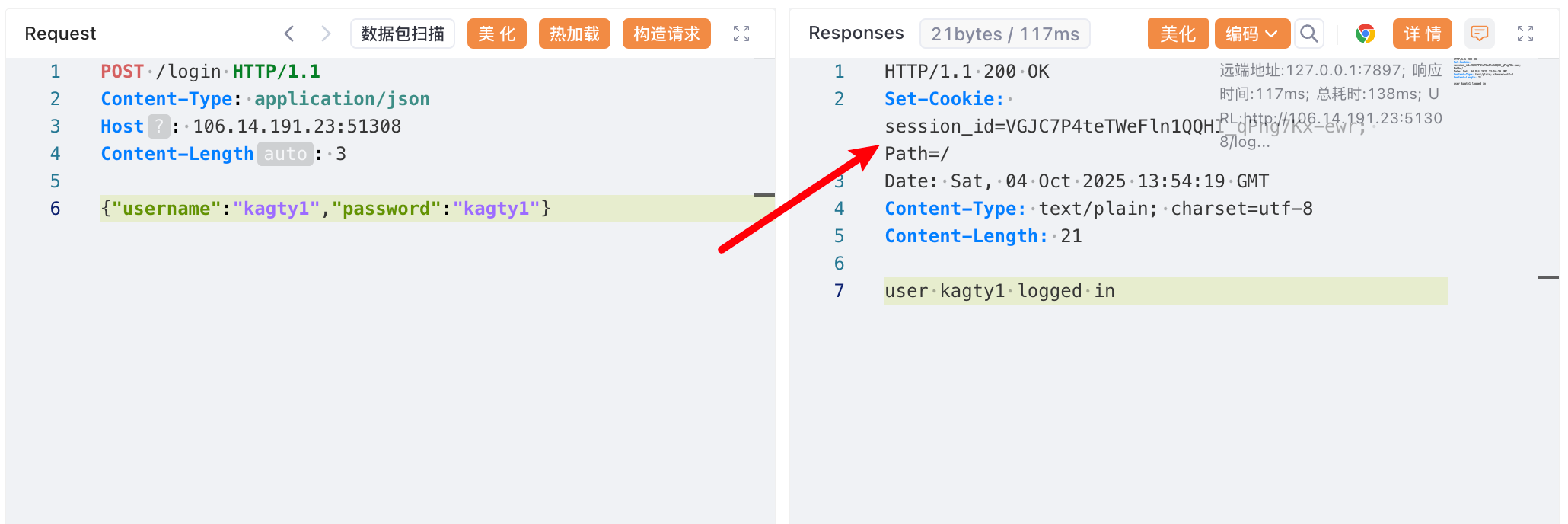The height and width of the screenshot is (524, 1568).
Task: Click the Host question mark hint
Action: pyautogui.click(x=158, y=126)
